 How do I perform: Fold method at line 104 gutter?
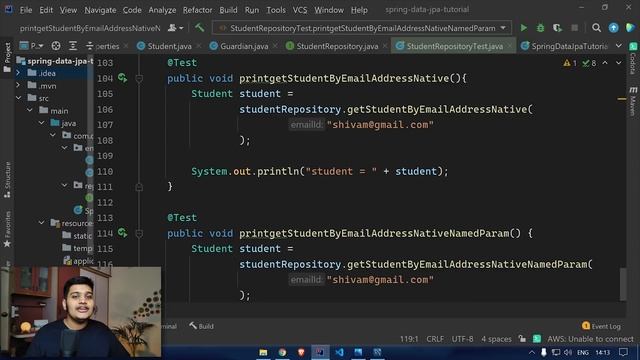pyautogui.click(x=139, y=78)
